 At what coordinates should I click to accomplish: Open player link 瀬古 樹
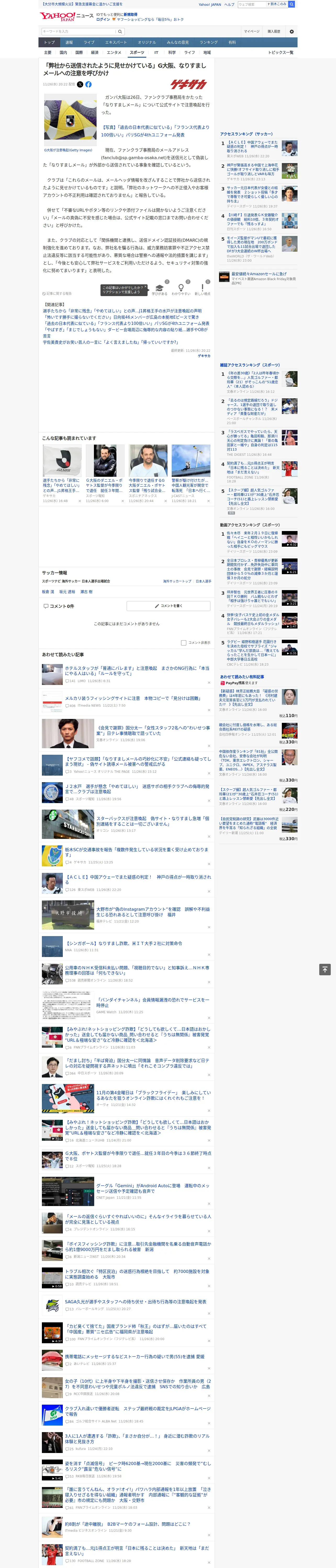[x=87, y=592]
